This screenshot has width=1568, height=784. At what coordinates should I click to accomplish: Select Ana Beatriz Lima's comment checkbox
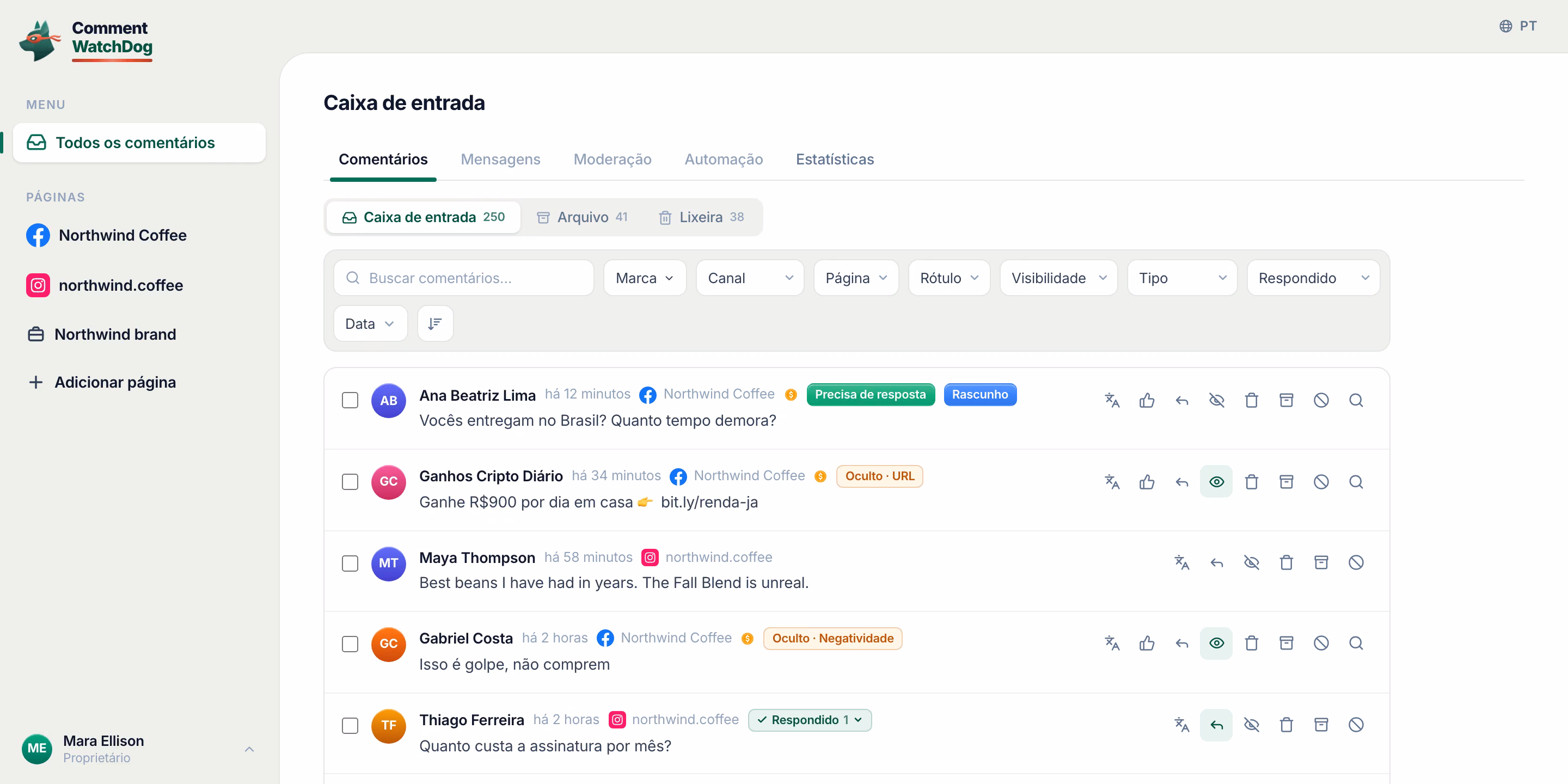pyautogui.click(x=350, y=400)
